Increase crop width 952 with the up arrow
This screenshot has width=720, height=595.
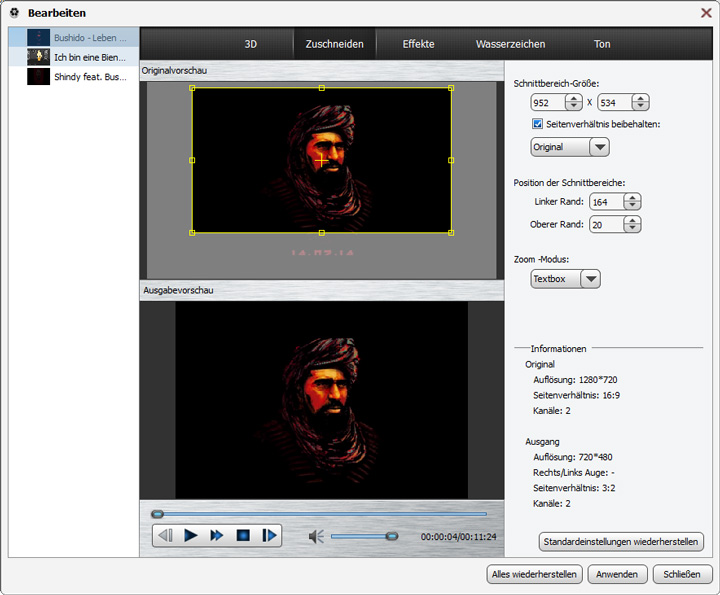point(574,98)
